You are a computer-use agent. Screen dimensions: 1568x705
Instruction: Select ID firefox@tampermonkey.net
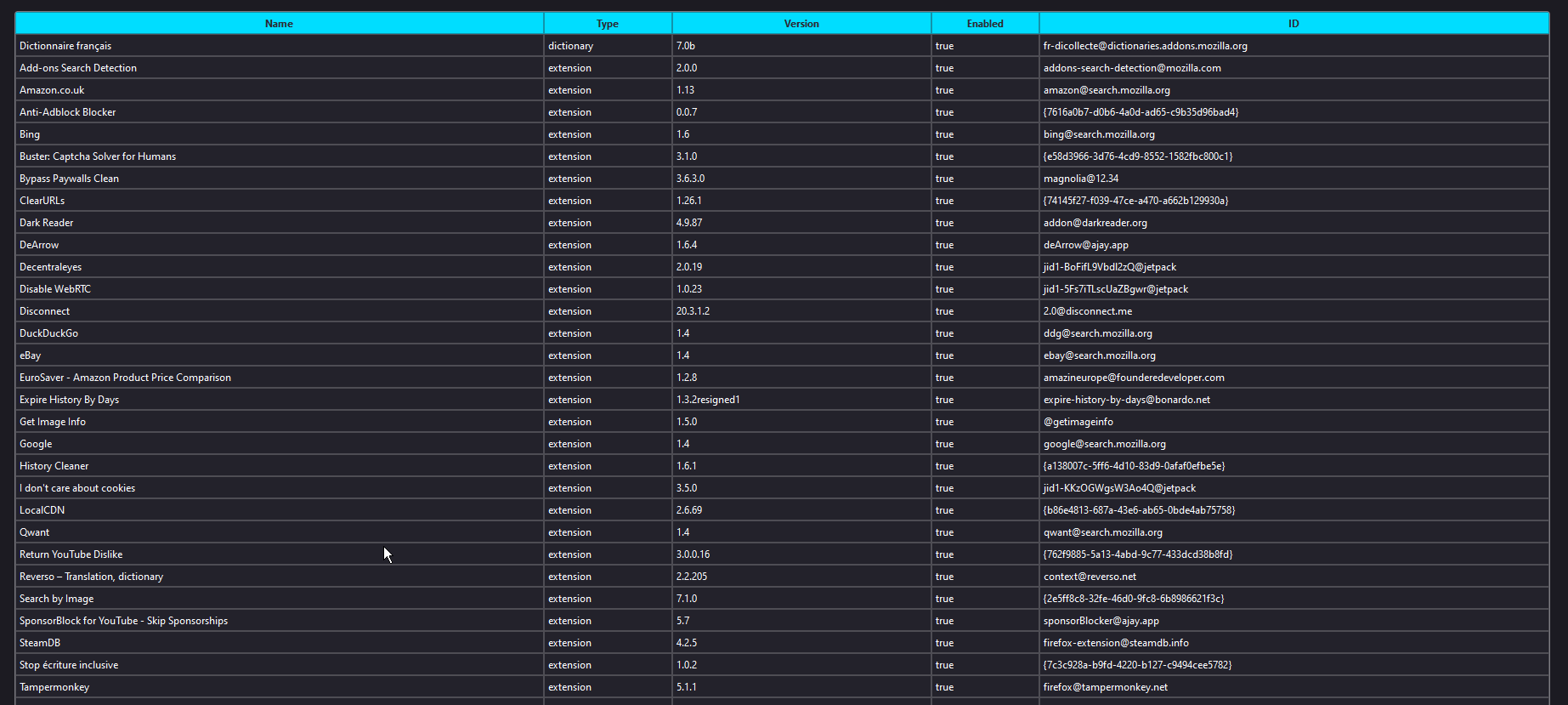click(x=1293, y=687)
